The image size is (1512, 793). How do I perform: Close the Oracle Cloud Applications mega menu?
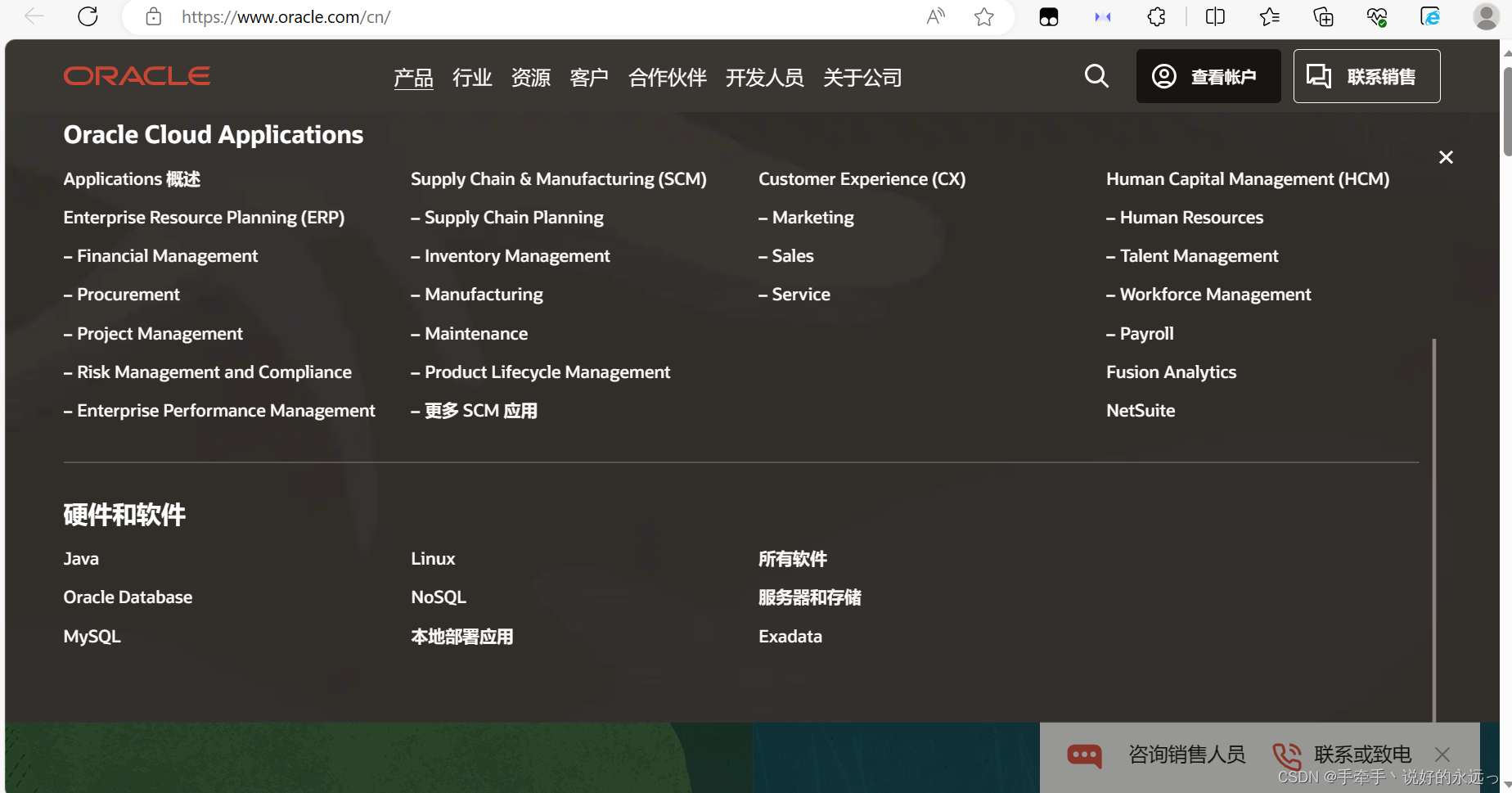(1445, 156)
